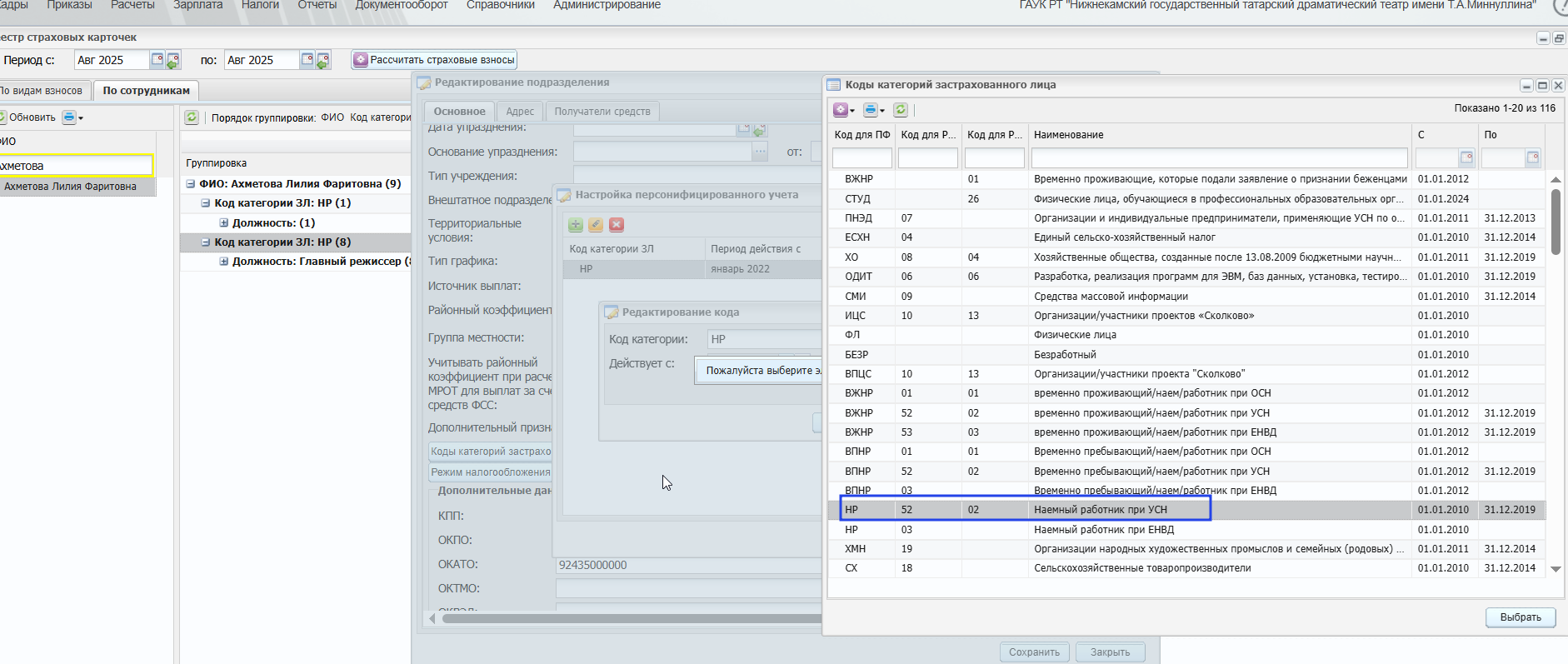
Task: Open calendar picker for 'Период с' field
Action: click(x=157, y=59)
